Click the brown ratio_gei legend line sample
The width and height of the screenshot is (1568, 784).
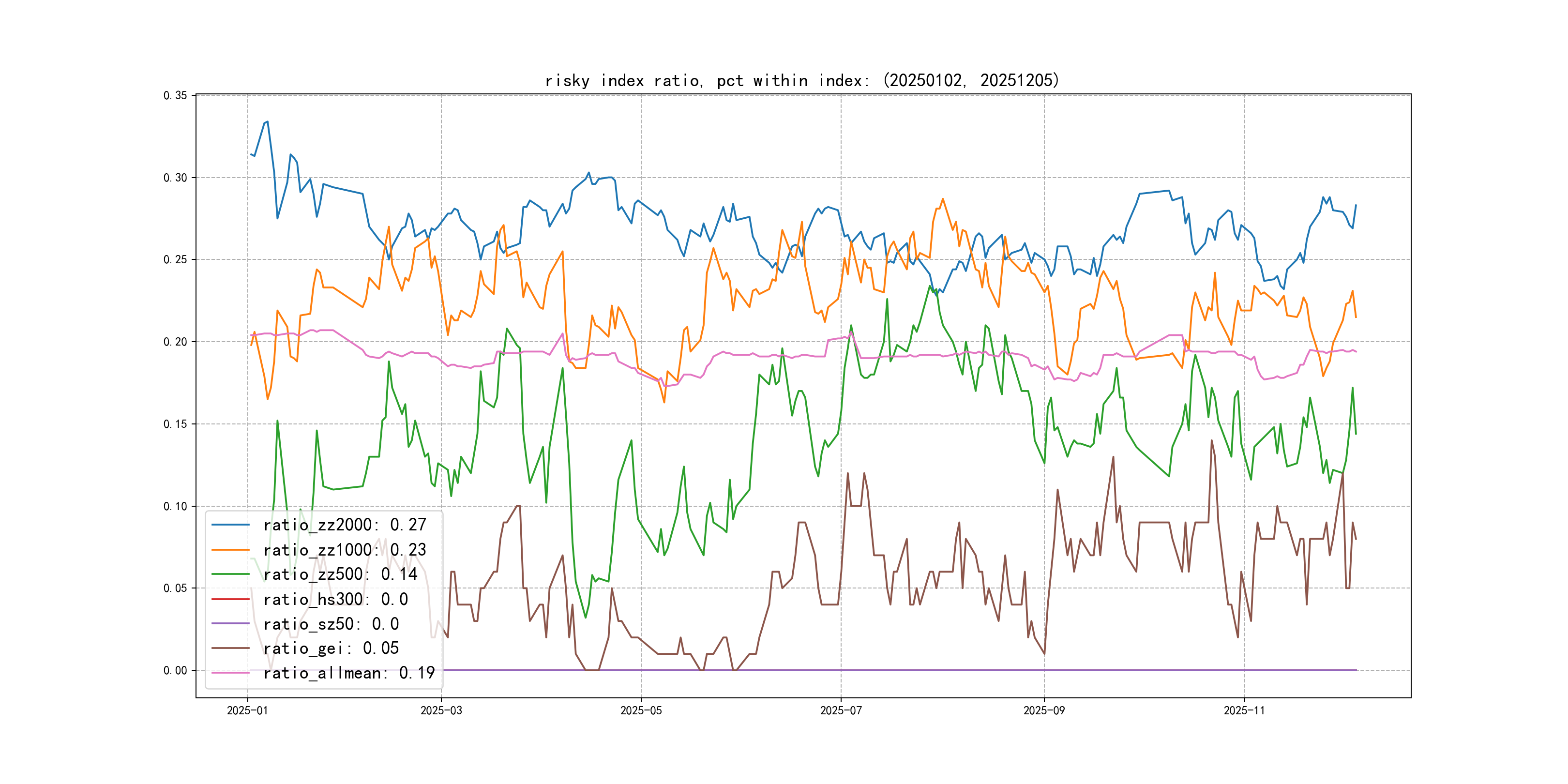[230, 648]
